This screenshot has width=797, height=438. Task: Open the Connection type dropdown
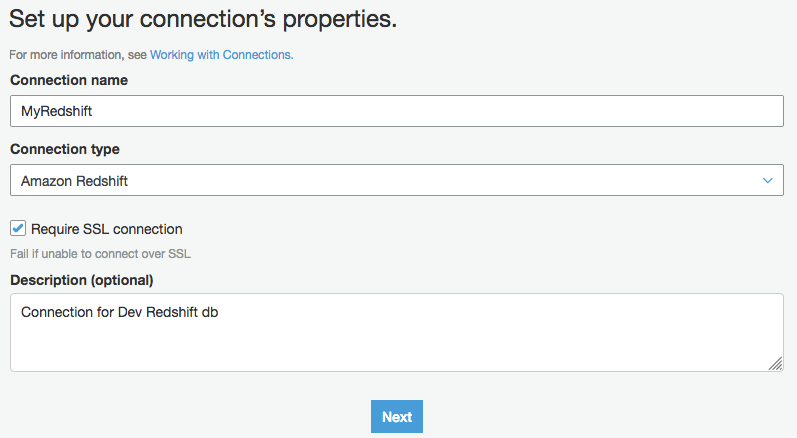(396, 181)
